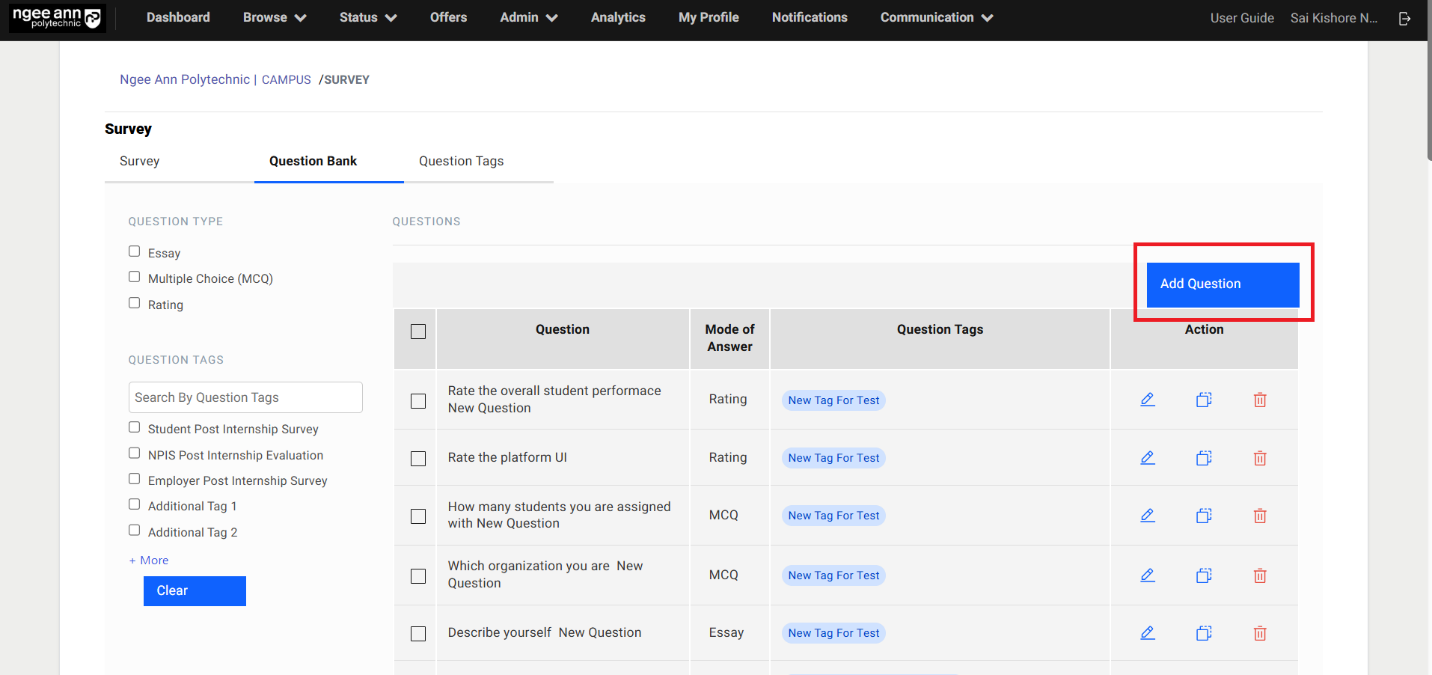The image size is (1432, 675).
Task: Duplicate the 'Describe yourself' question
Action: 1204,633
